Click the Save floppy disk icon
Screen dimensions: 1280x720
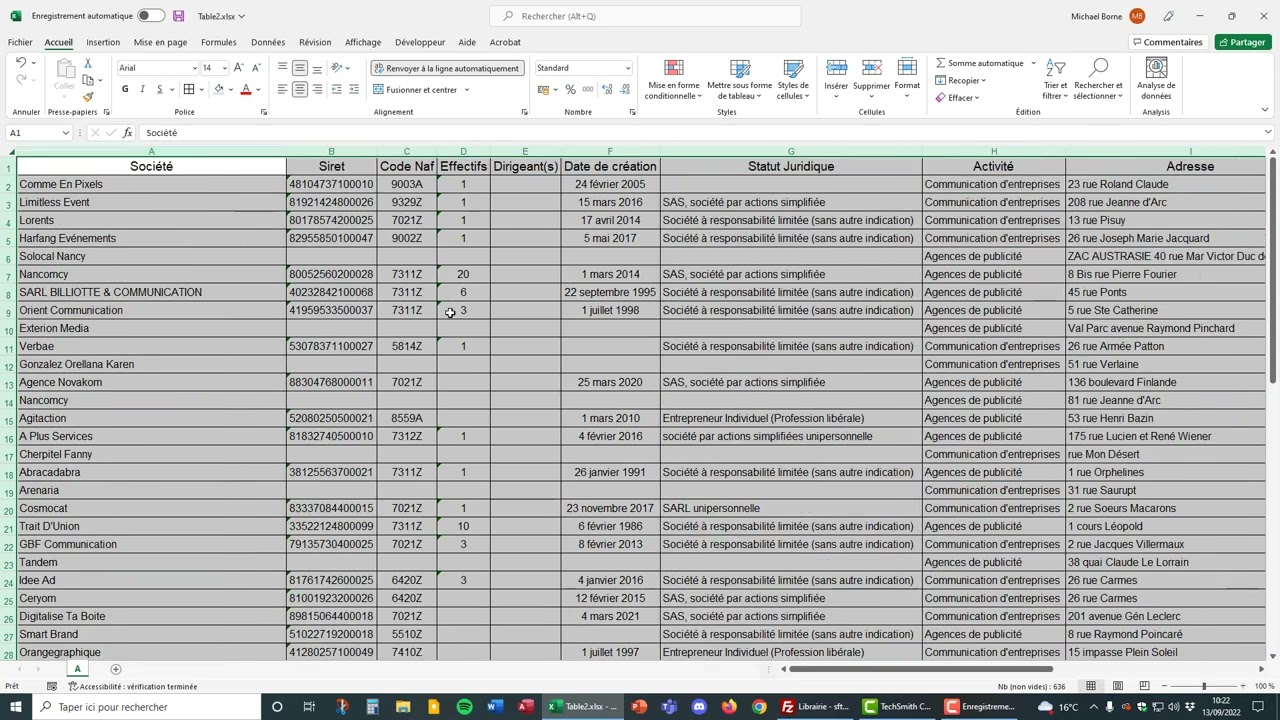click(178, 16)
